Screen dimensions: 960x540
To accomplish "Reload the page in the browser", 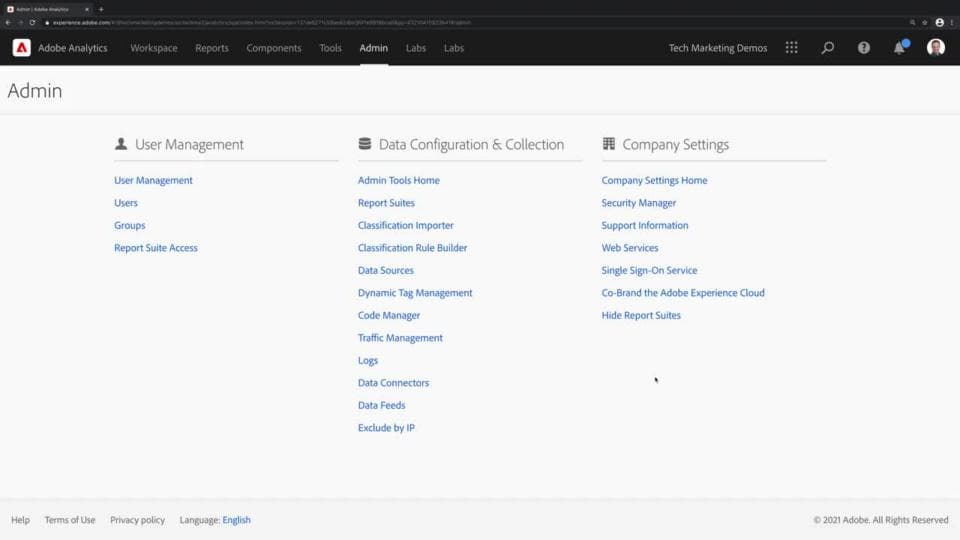I will point(32,22).
